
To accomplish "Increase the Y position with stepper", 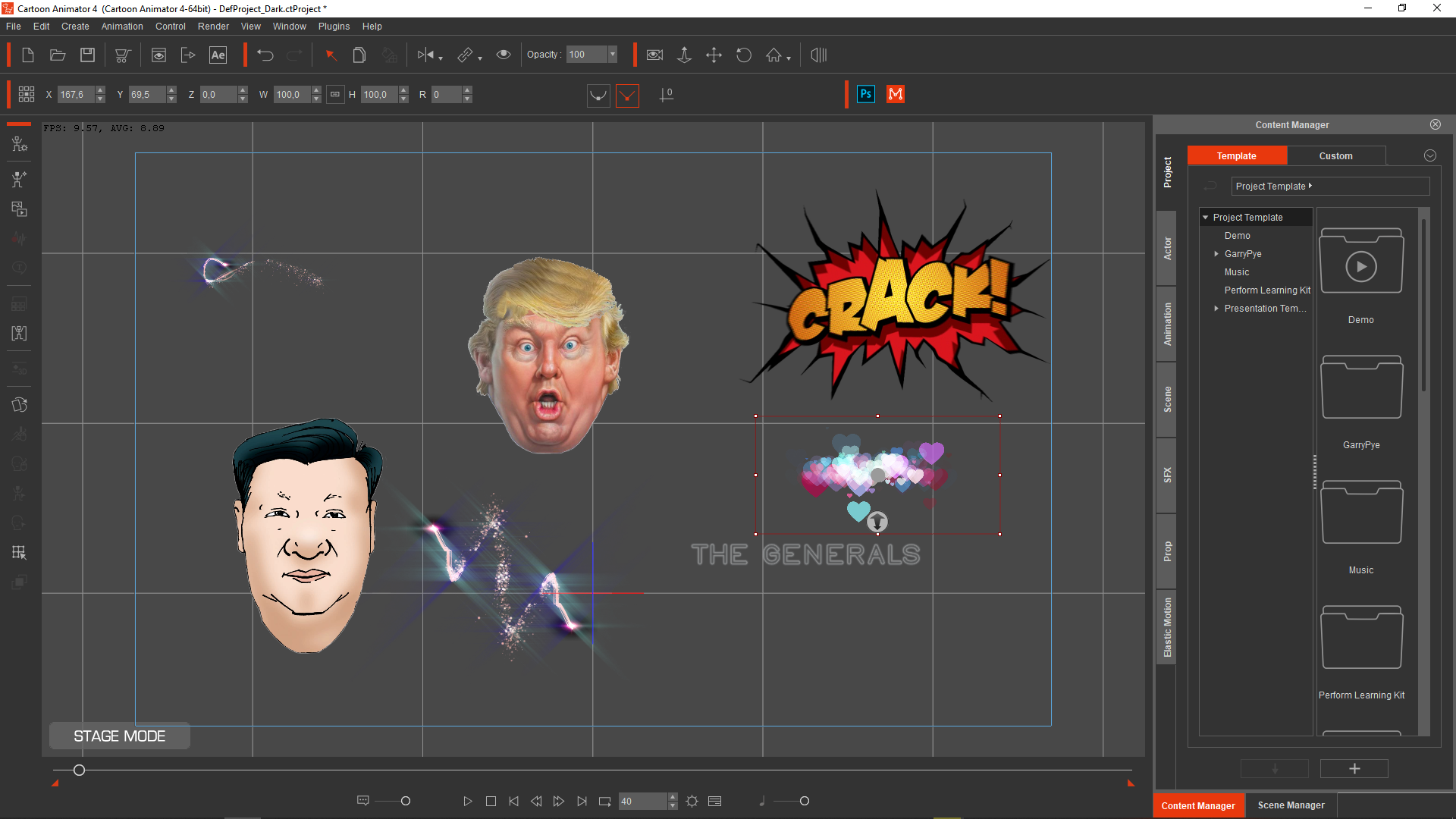I will click(172, 90).
